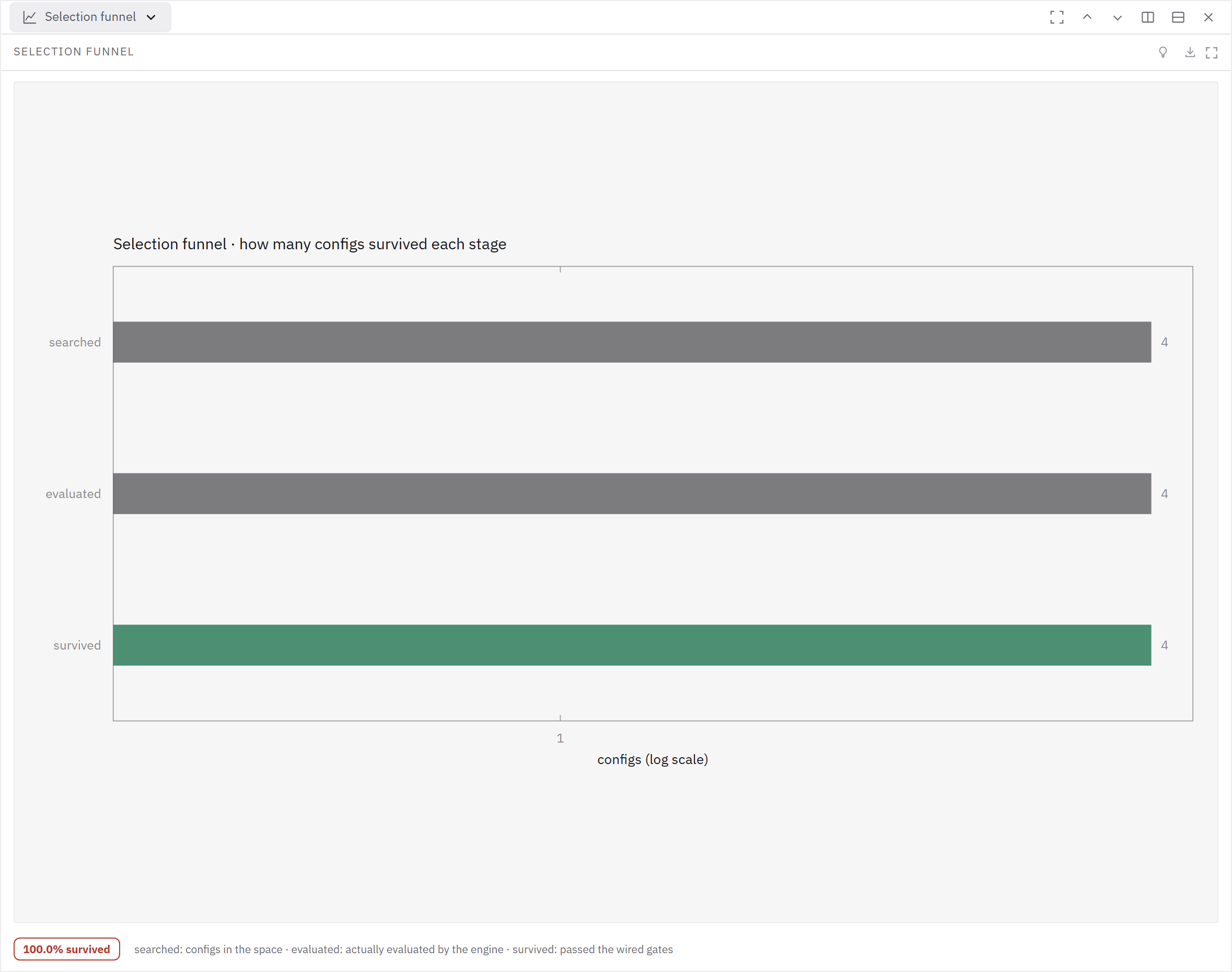This screenshot has width=1232, height=972.
Task: Click the value 4 next to evaluated bar
Action: tap(1164, 493)
